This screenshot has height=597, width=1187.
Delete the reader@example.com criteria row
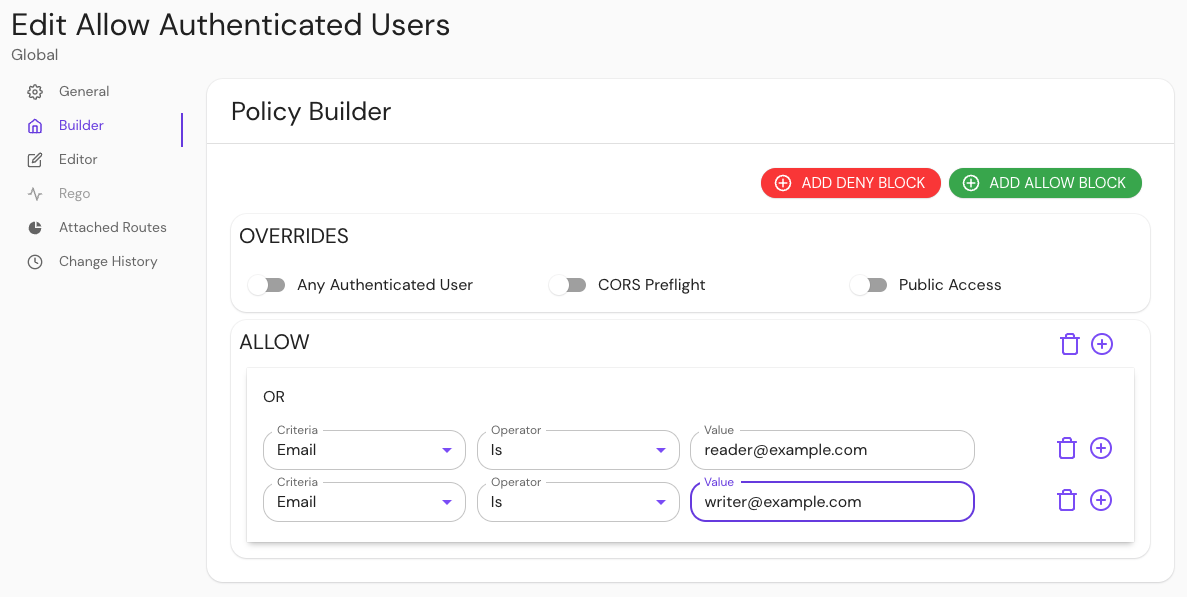pyautogui.click(x=1067, y=448)
